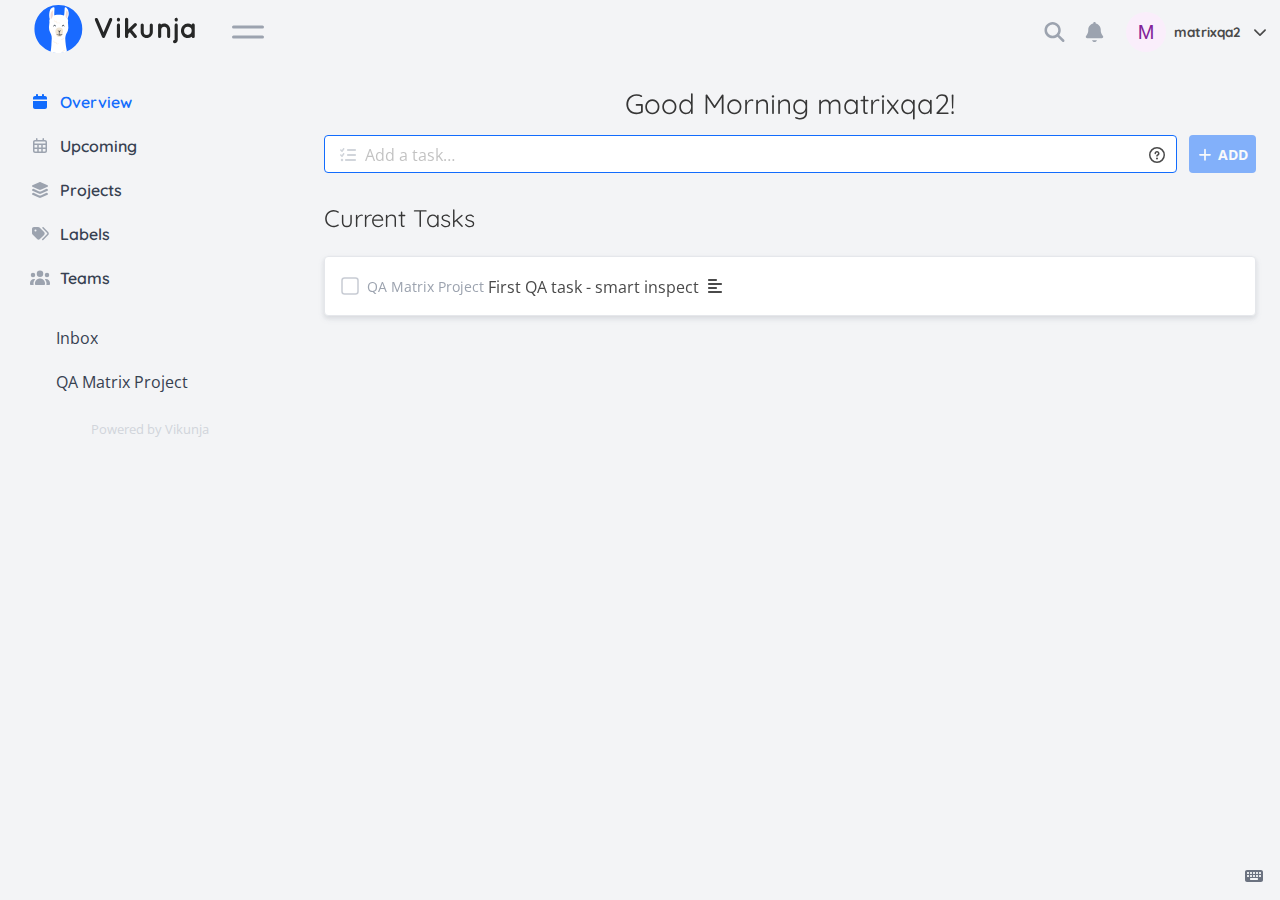Click the Vikunja wordmark
This screenshot has width=1280, height=900.
pyautogui.click(x=145, y=29)
